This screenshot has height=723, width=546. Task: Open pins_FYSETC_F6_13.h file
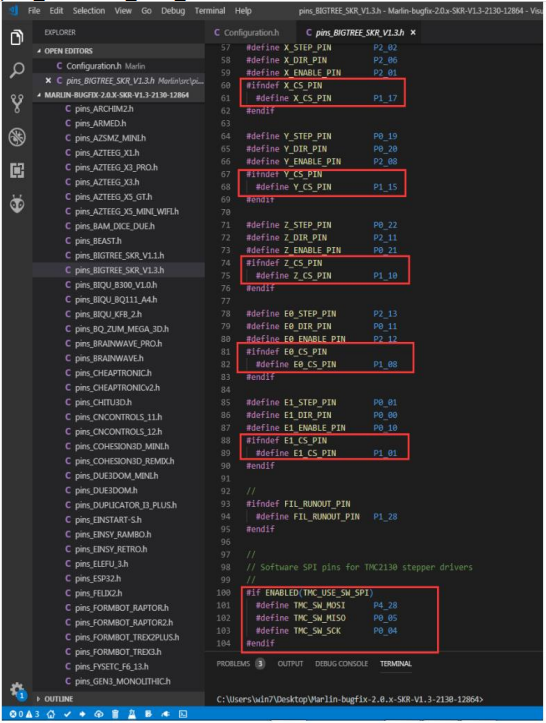tap(119, 666)
